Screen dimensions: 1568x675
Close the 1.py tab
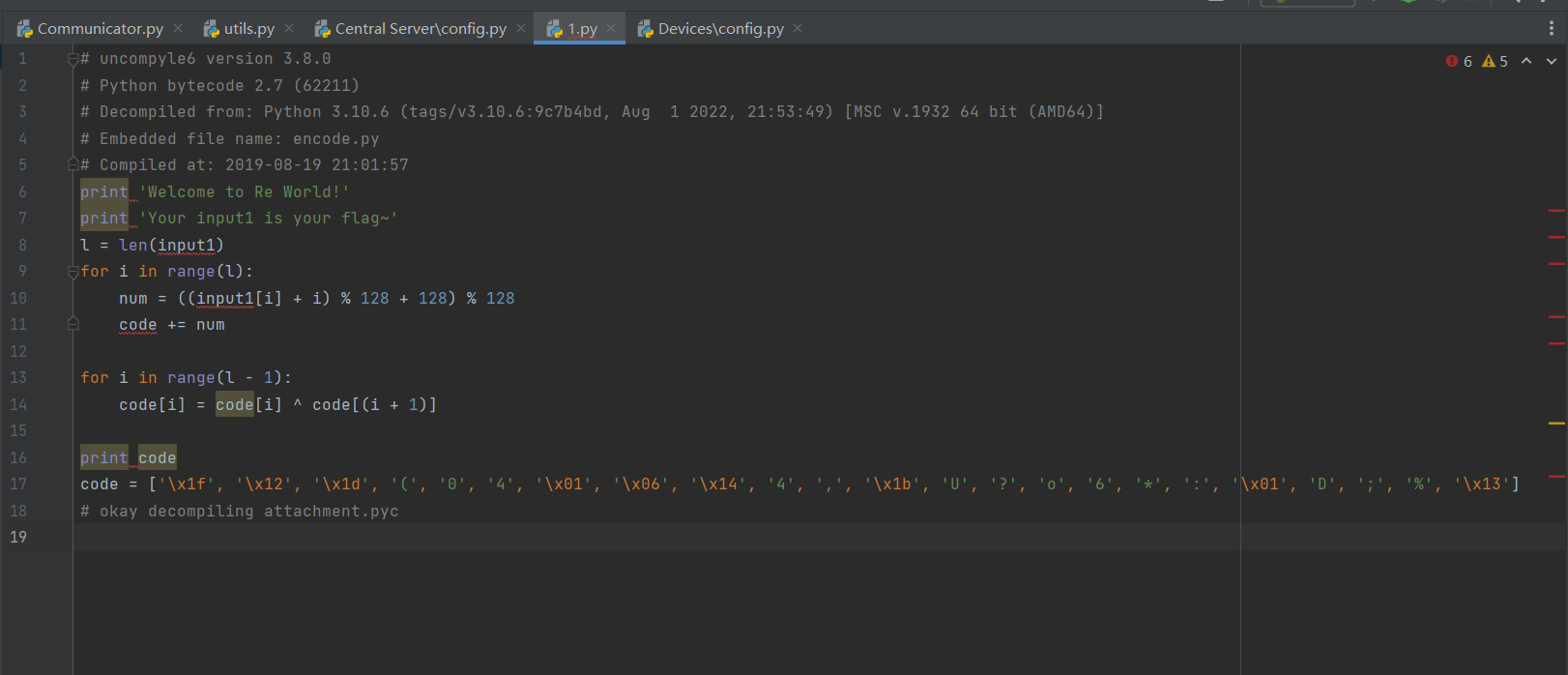(x=611, y=29)
